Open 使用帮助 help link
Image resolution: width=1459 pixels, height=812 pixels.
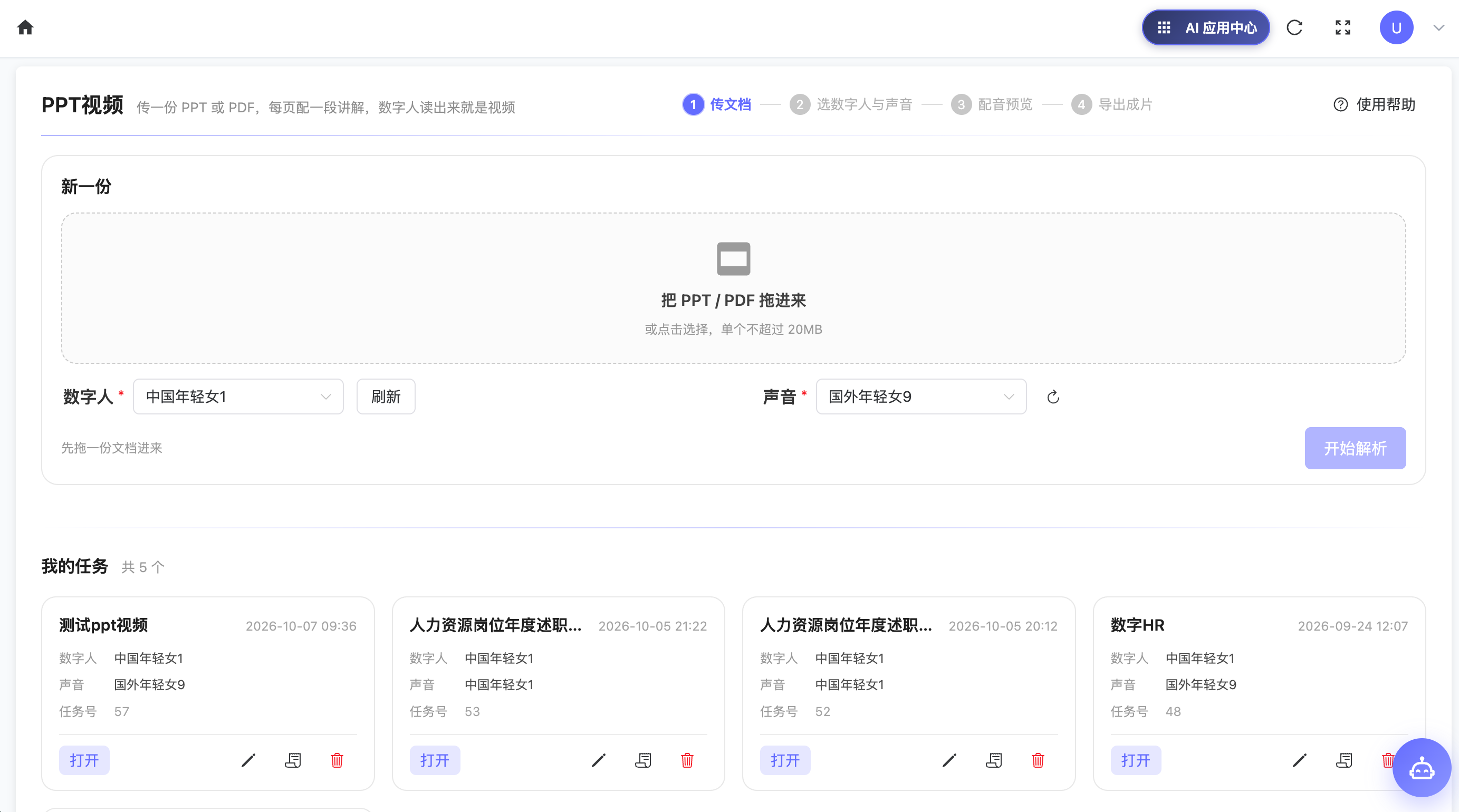point(1375,104)
